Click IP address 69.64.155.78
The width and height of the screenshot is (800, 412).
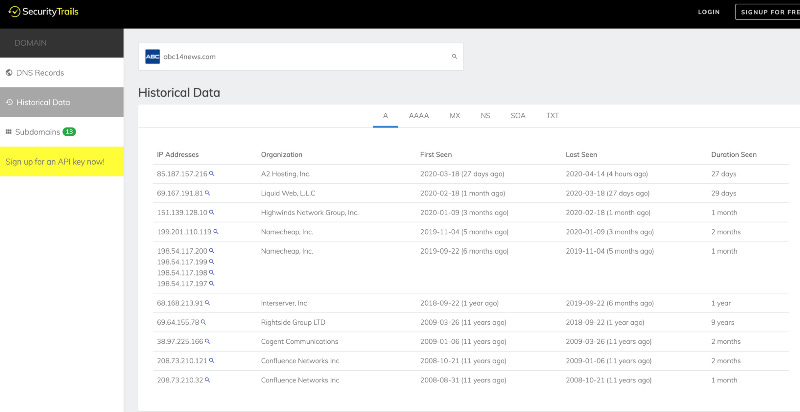[x=178, y=322]
